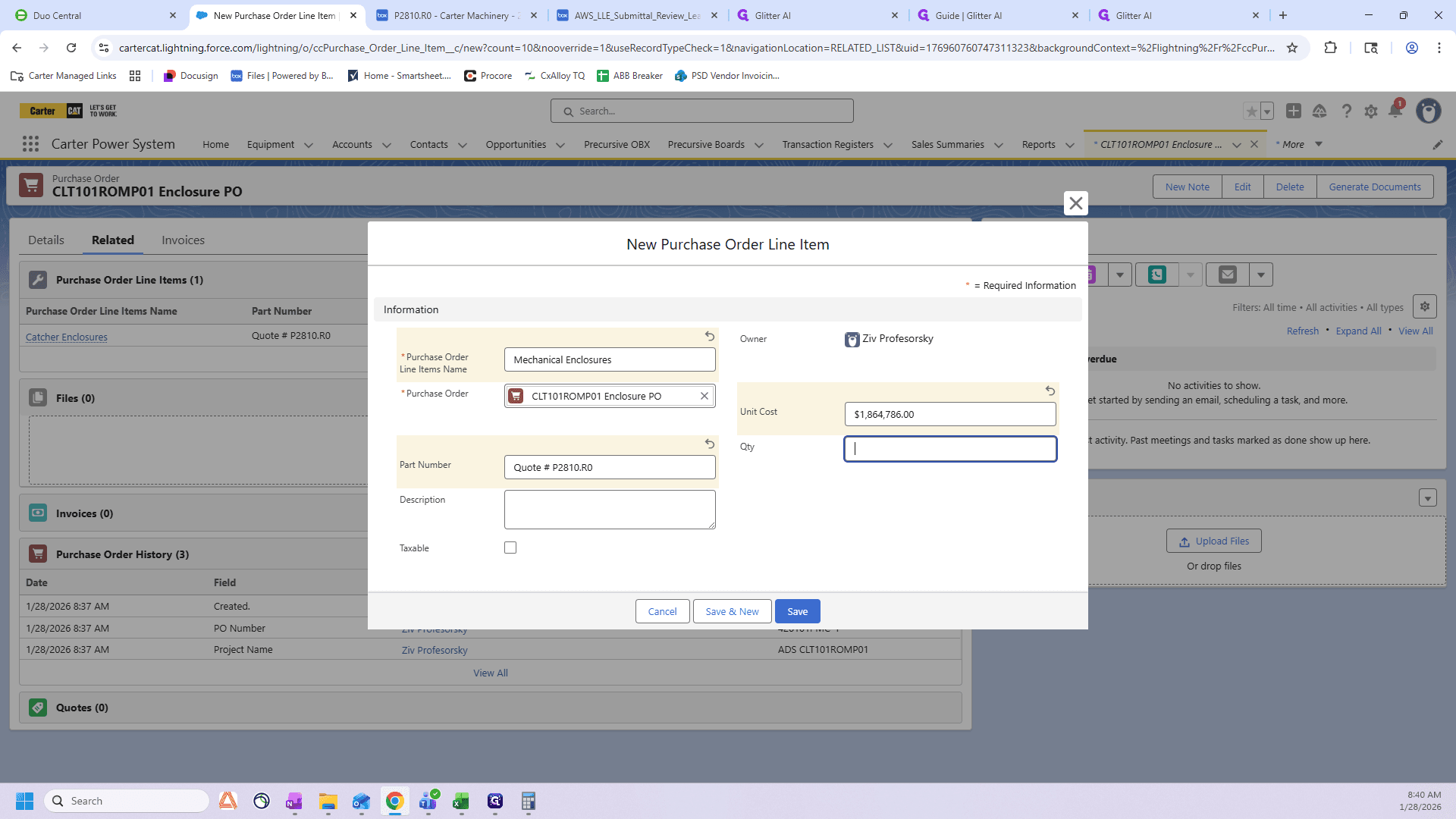This screenshot has height=819, width=1456.
Task: Switch to the Details tab
Action: click(46, 240)
